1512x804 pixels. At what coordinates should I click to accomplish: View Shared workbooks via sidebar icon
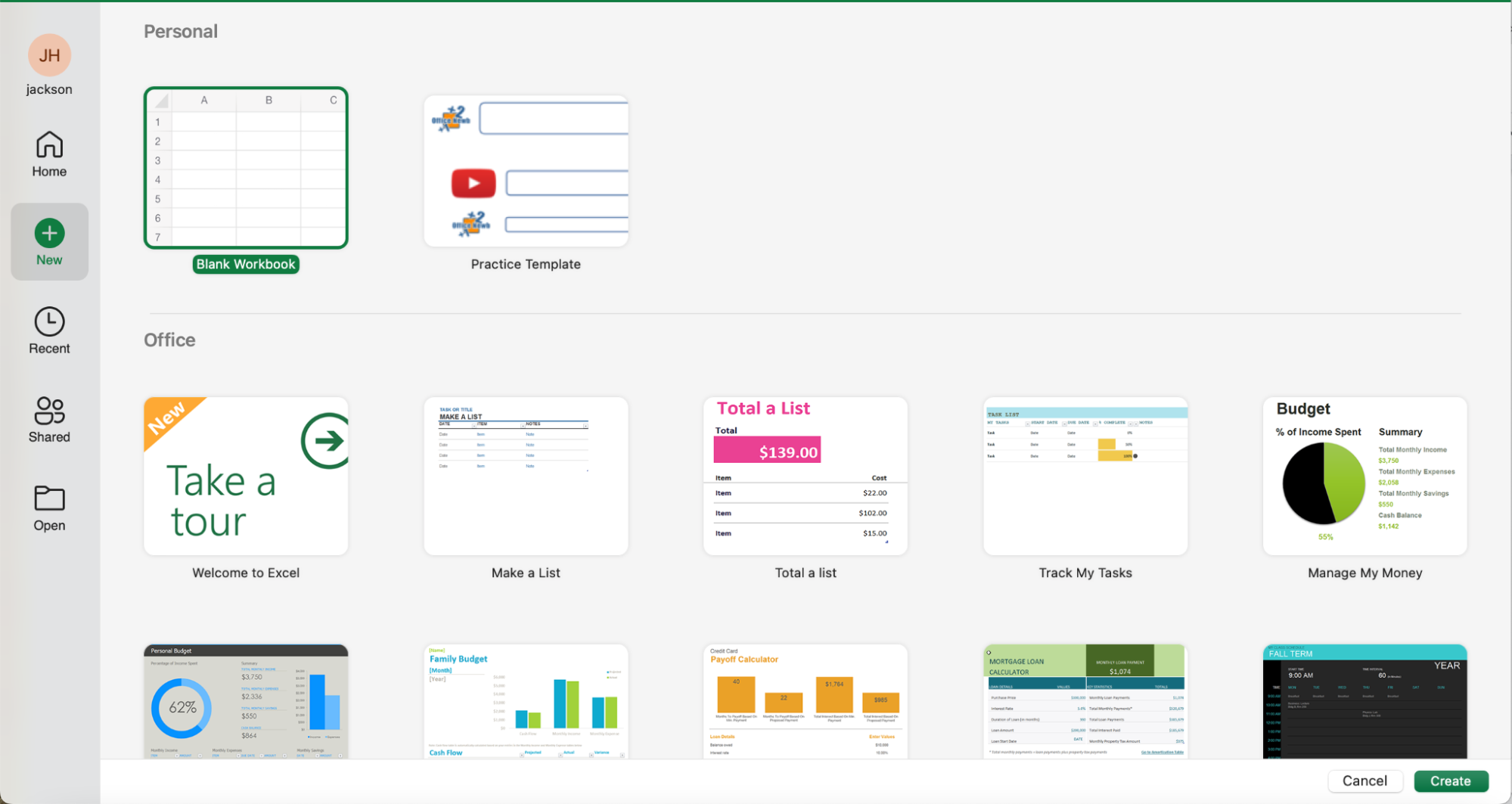coord(49,420)
